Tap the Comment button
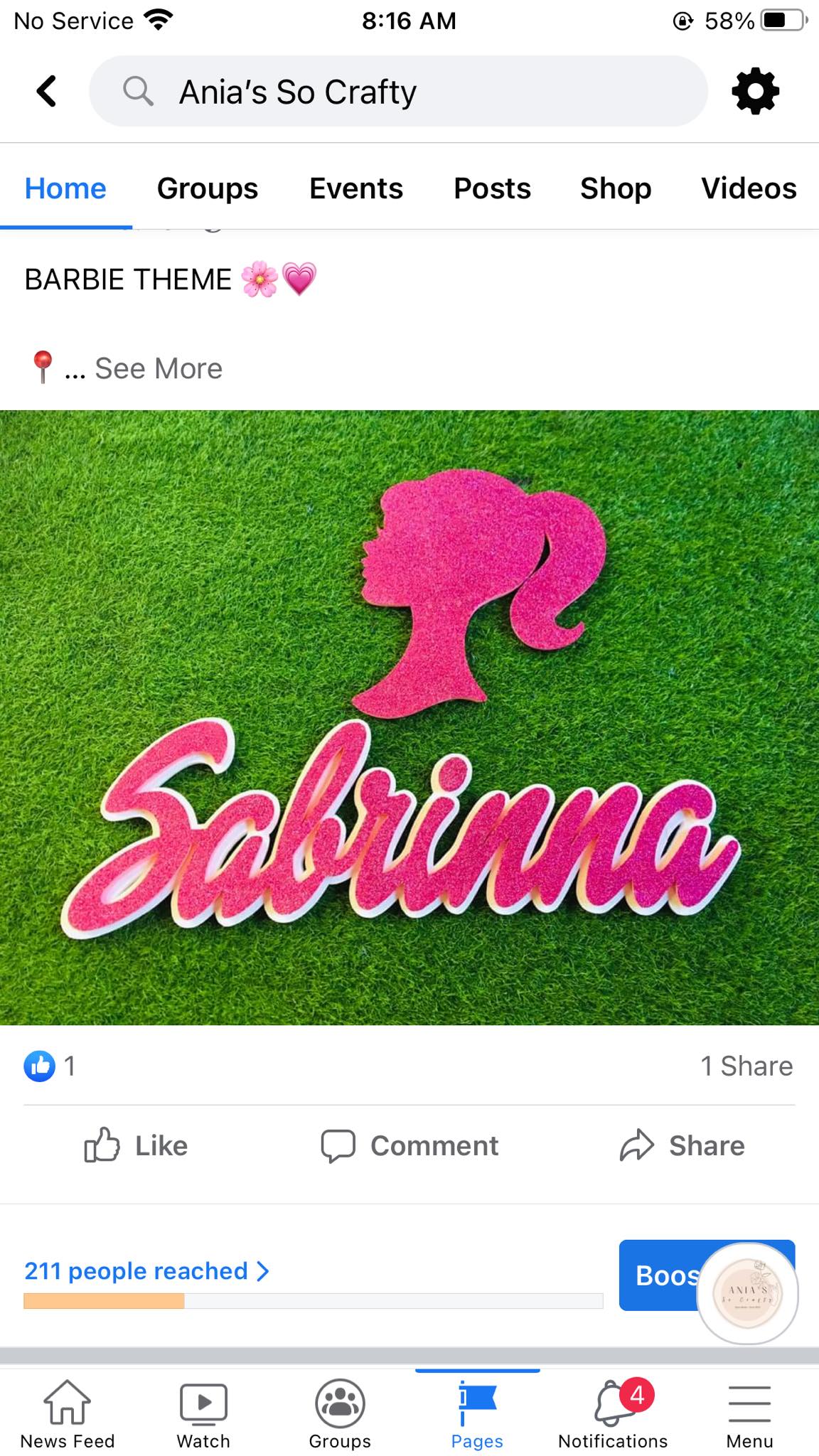Screen dimensions: 819x1456 (409, 1145)
